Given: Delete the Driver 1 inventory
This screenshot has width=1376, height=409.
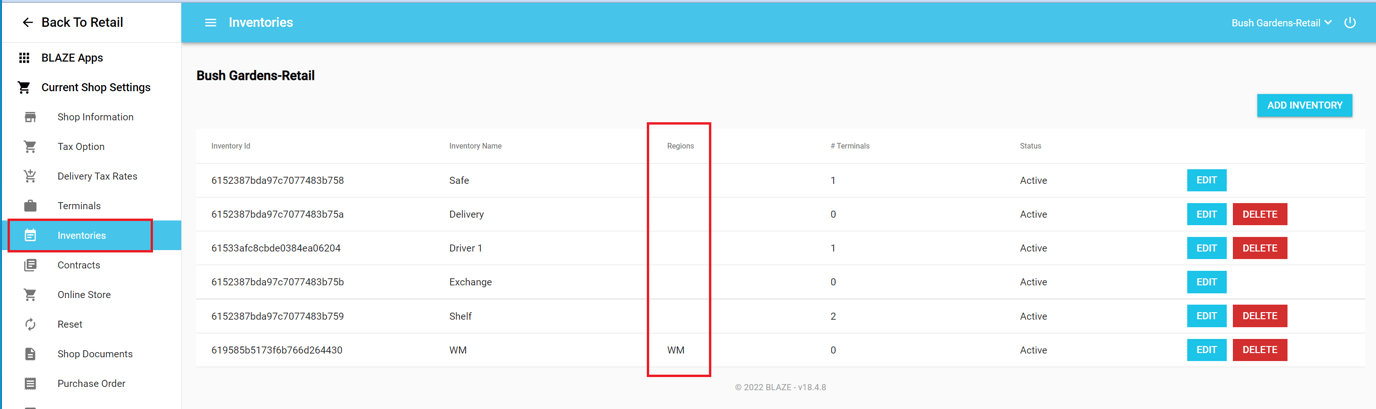Looking at the screenshot, I should tap(1259, 248).
